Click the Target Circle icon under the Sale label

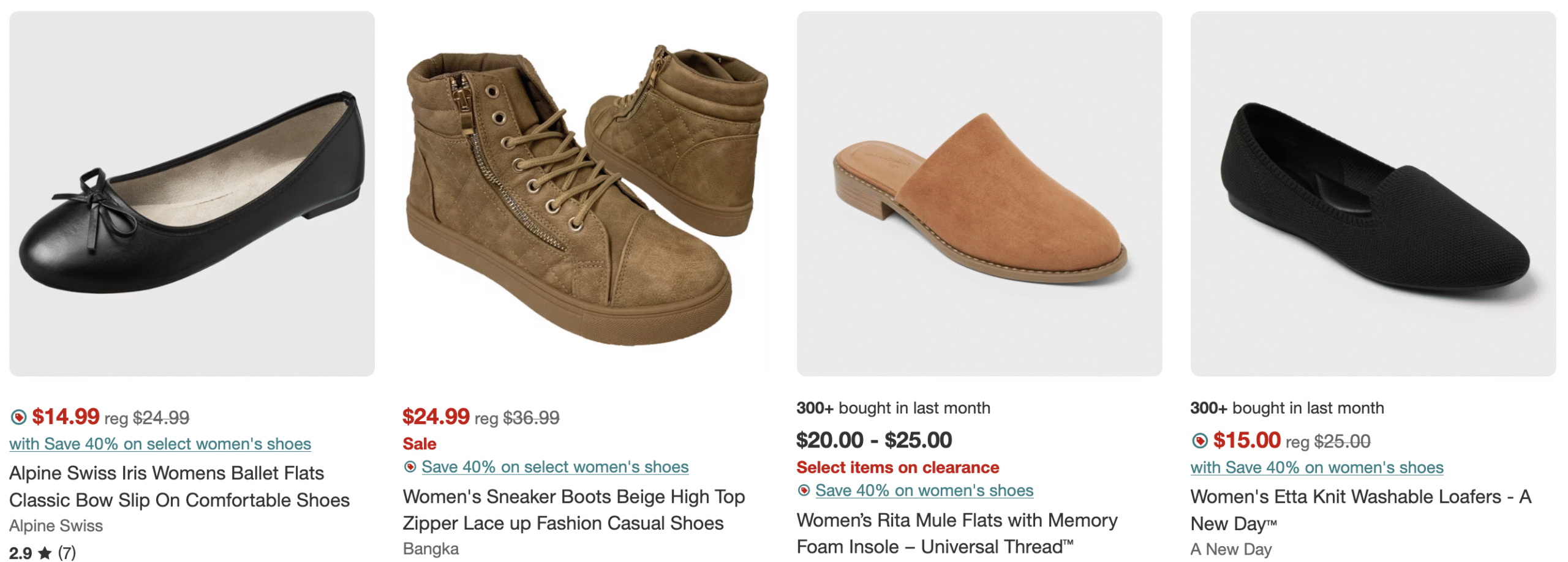[410, 467]
